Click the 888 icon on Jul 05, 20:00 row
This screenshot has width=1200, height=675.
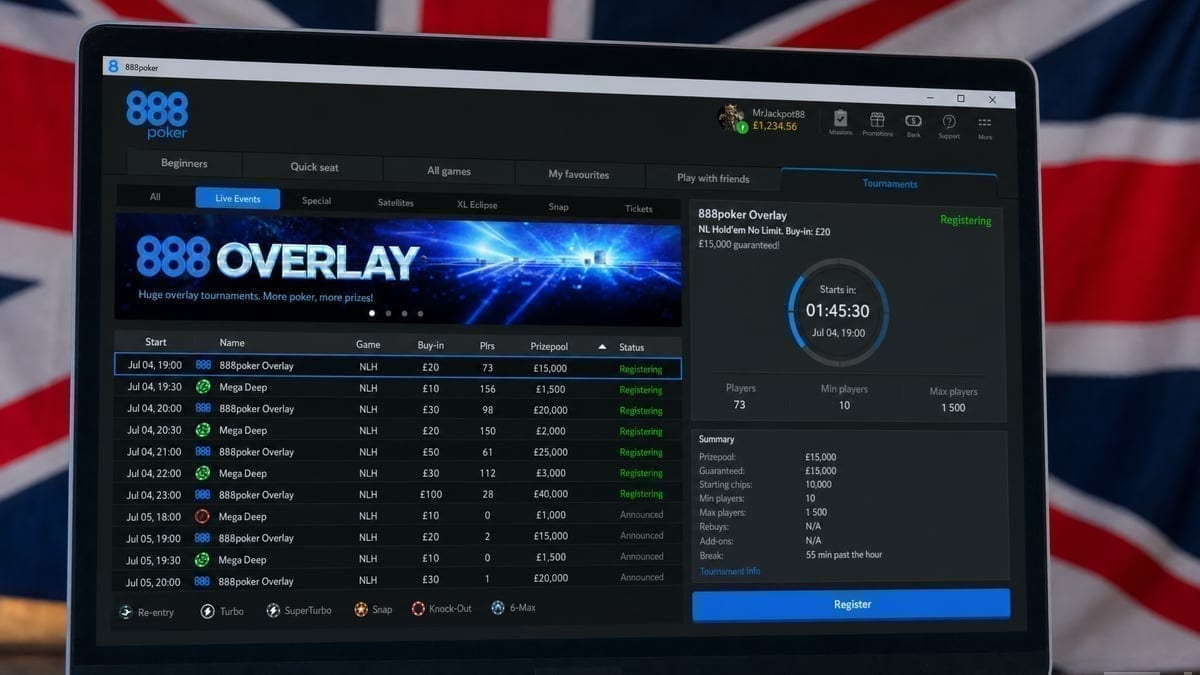(x=203, y=581)
